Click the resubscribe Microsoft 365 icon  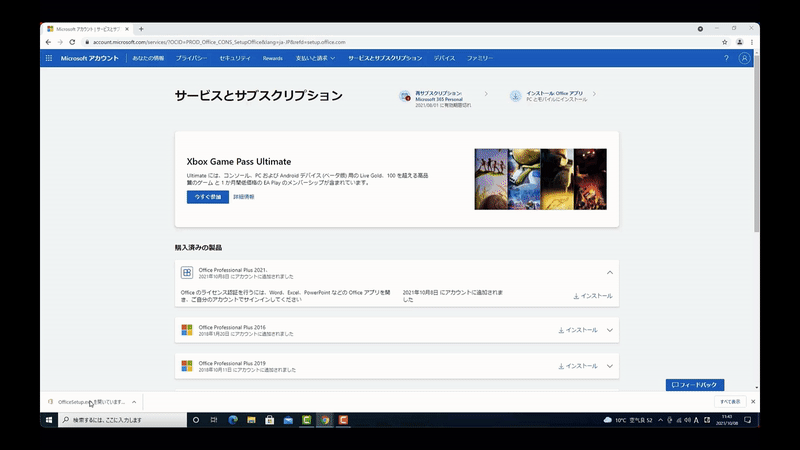(x=405, y=96)
